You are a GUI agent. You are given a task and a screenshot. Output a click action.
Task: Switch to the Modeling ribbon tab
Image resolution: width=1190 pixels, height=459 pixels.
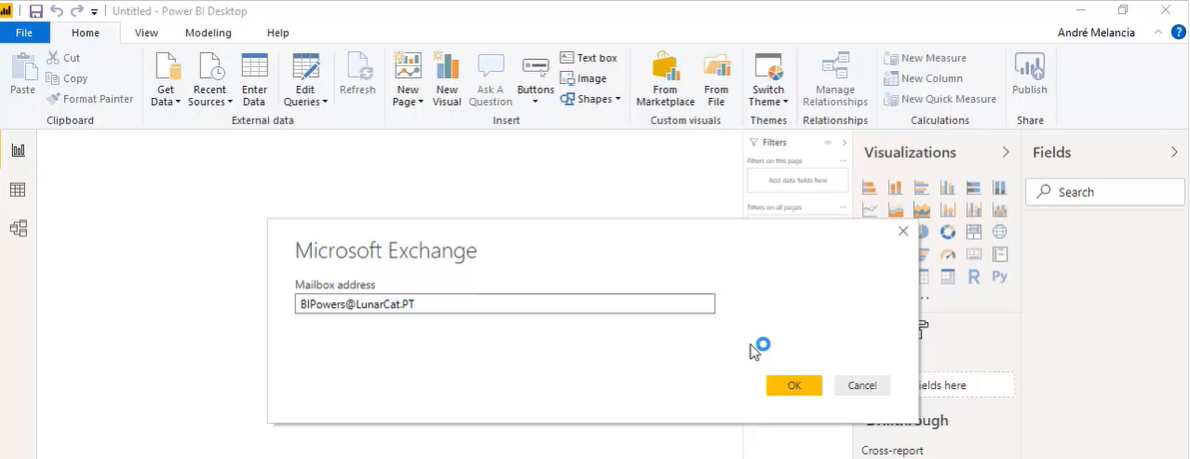(x=209, y=33)
